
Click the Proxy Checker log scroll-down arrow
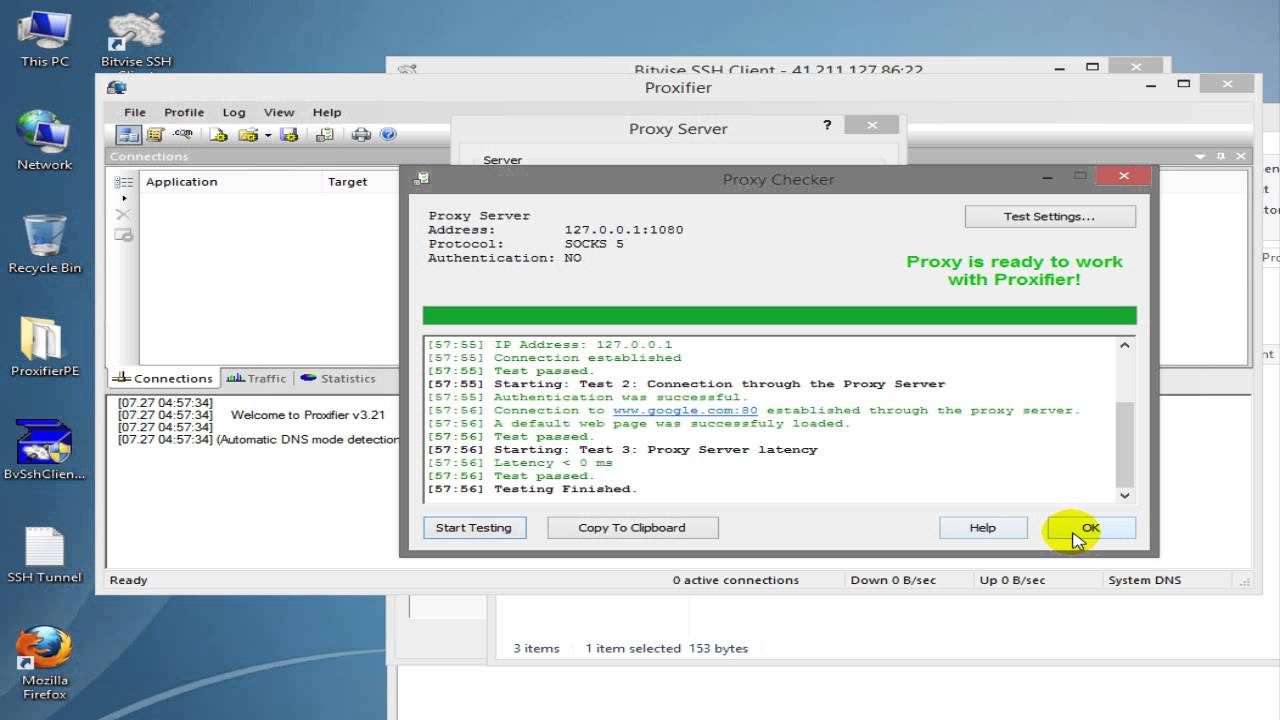click(1125, 495)
